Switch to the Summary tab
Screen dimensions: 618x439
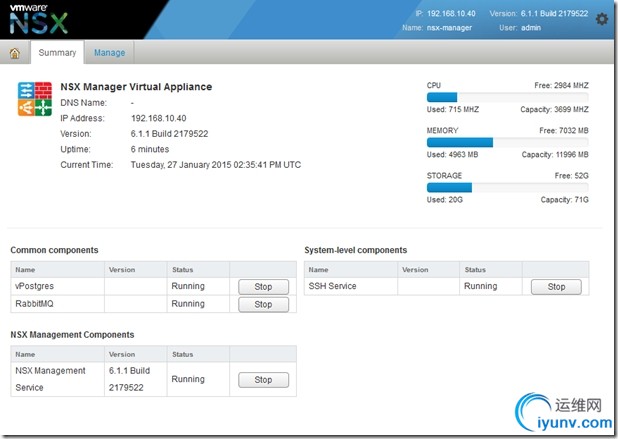(57, 52)
